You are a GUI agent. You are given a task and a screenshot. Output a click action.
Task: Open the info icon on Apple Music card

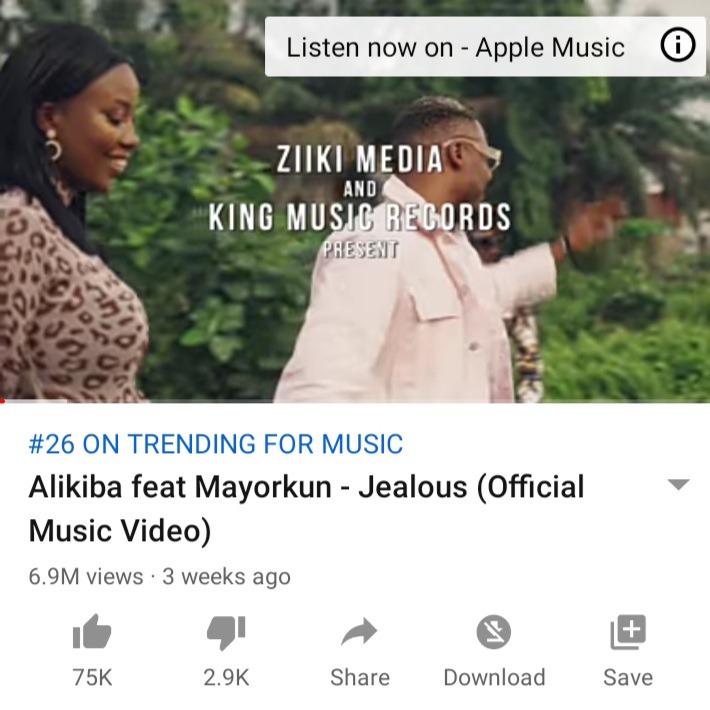[678, 44]
